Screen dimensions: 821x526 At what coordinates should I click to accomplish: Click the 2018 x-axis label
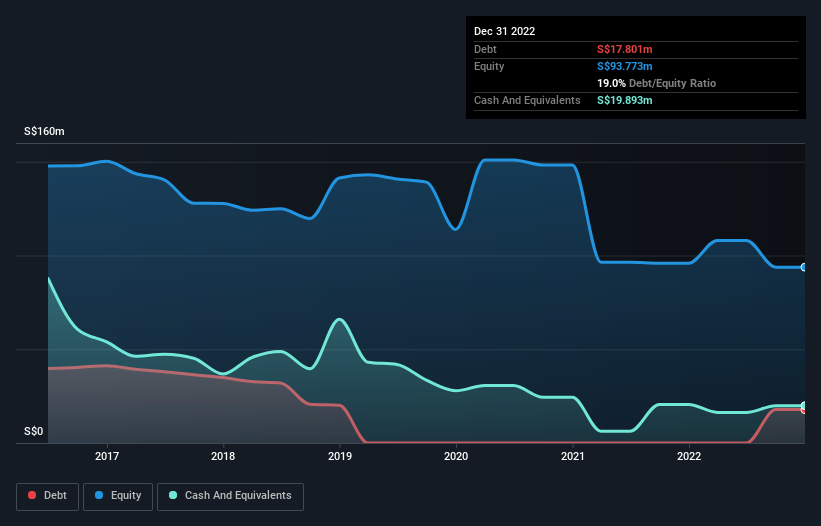pos(223,456)
